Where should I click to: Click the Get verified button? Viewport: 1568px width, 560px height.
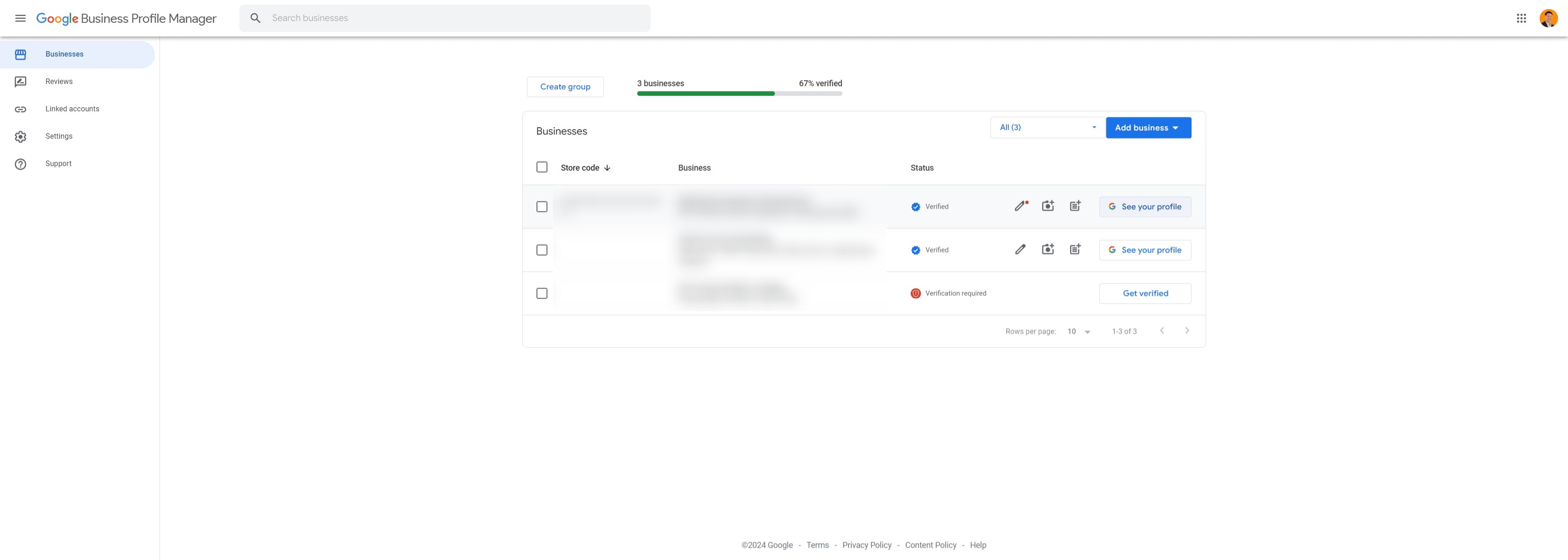pyautogui.click(x=1145, y=293)
